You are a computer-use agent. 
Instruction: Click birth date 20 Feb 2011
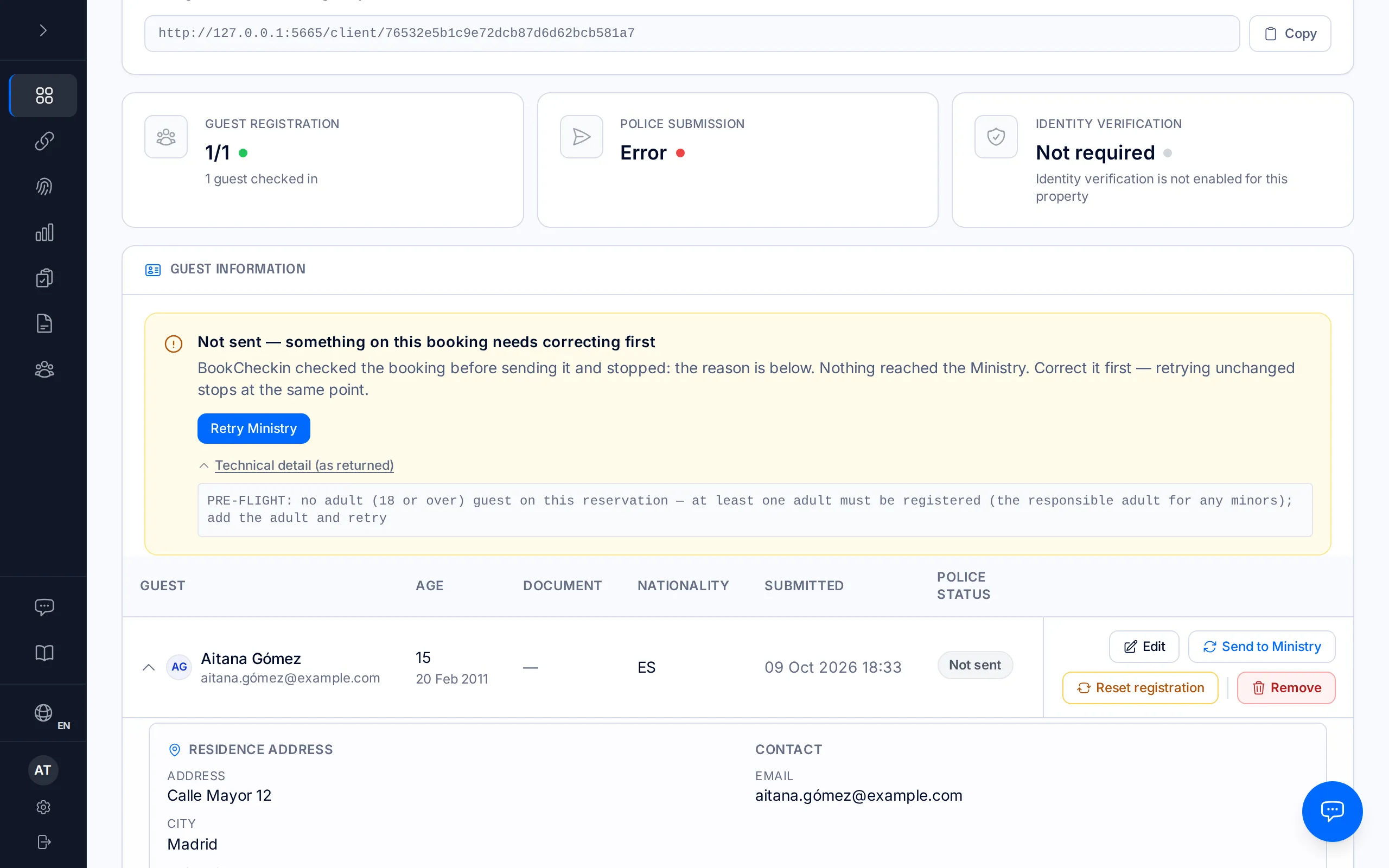coord(452,679)
